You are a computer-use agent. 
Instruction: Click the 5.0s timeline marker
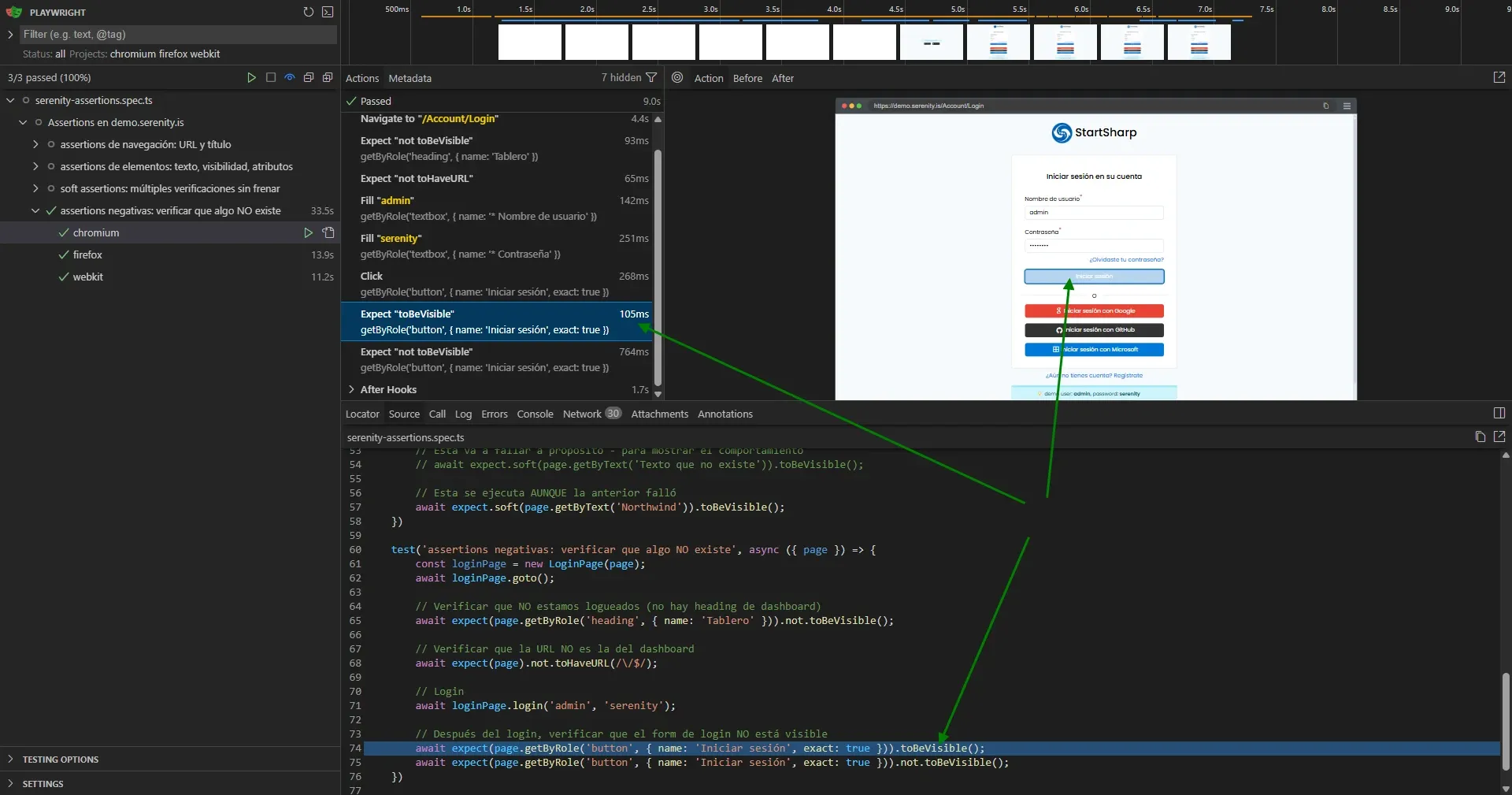point(958,9)
